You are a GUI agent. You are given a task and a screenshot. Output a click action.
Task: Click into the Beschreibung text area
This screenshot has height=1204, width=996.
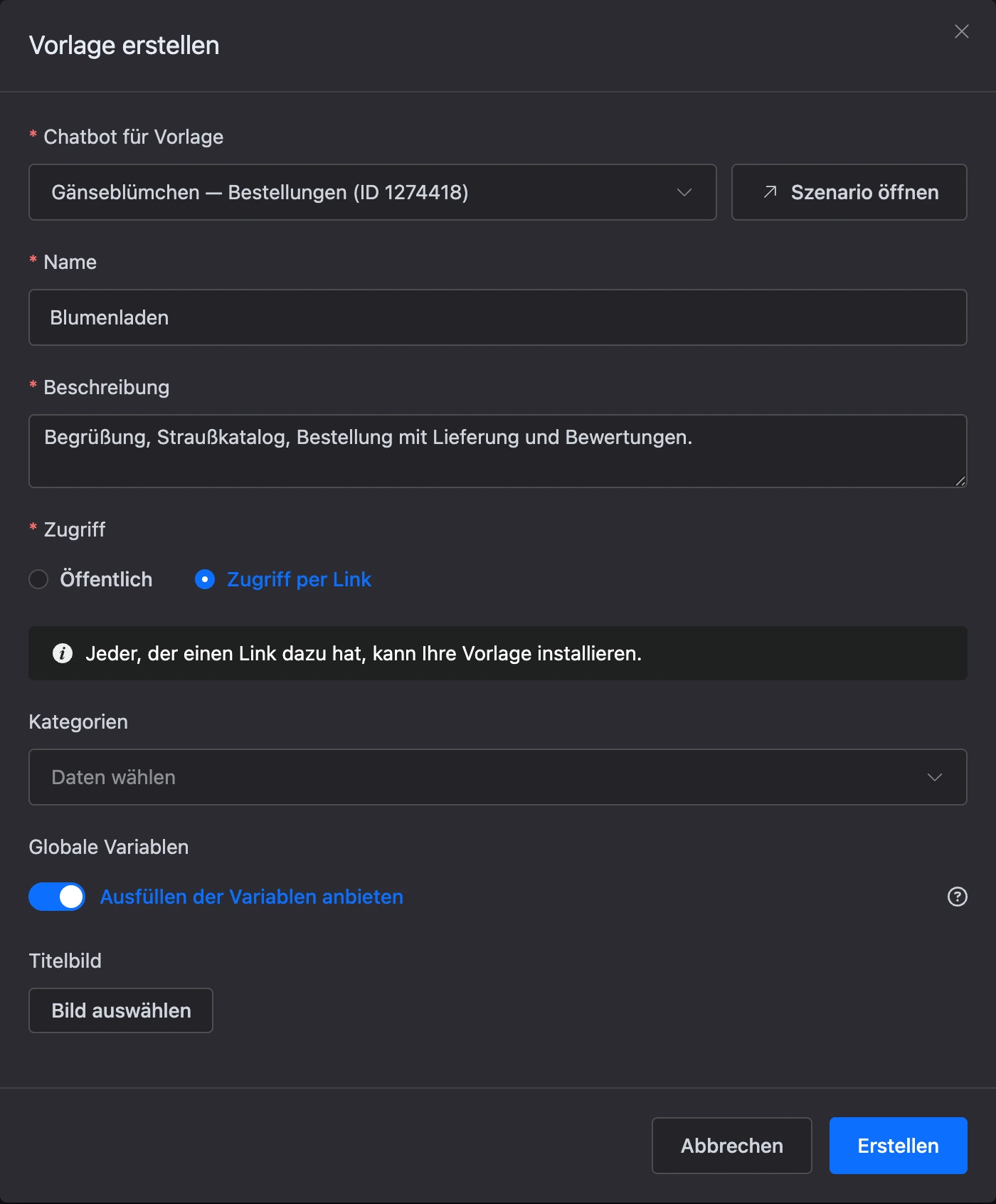(497, 451)
